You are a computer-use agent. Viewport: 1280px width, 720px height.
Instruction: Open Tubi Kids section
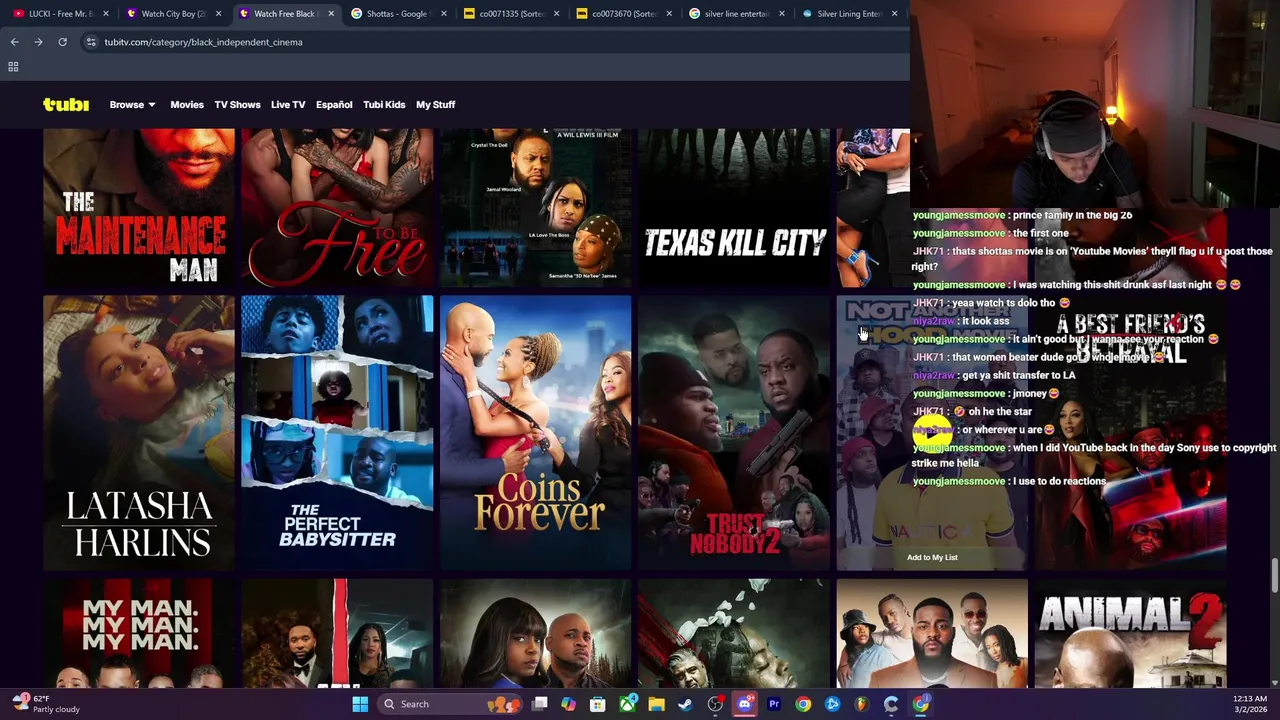point(384,104)
